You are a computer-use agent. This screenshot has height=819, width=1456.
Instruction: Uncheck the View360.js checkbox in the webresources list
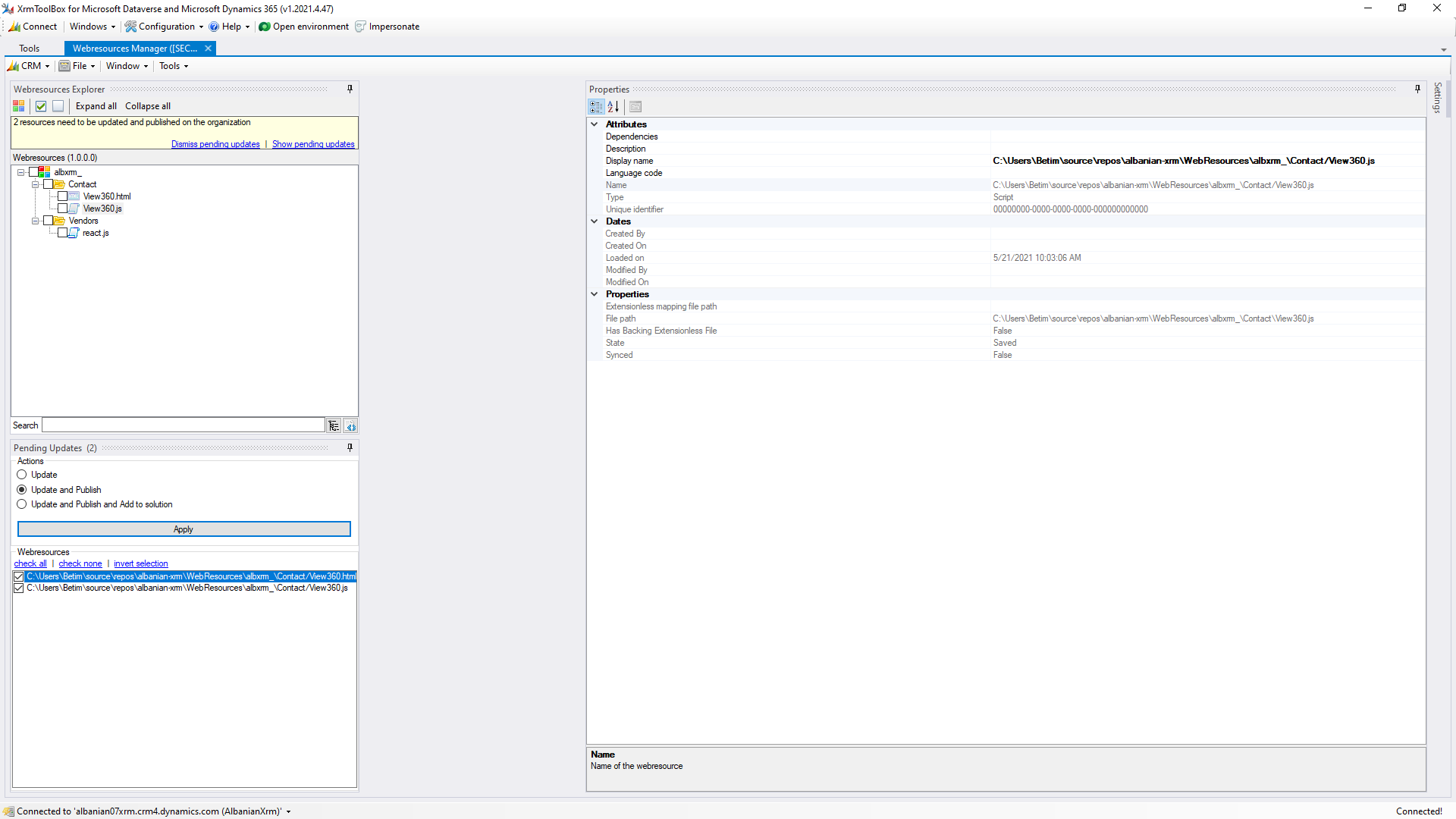point(18,588)
